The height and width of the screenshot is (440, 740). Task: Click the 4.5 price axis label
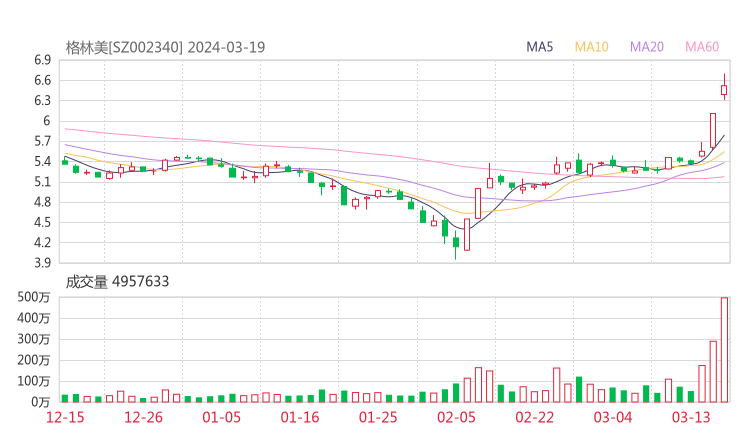(x=42, y=222)
